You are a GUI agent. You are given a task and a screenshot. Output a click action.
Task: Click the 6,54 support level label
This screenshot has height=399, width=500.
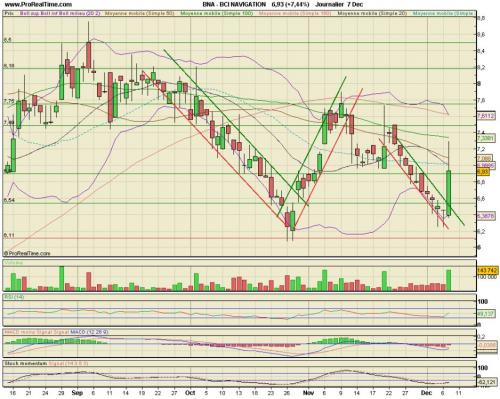click(9, 200)
